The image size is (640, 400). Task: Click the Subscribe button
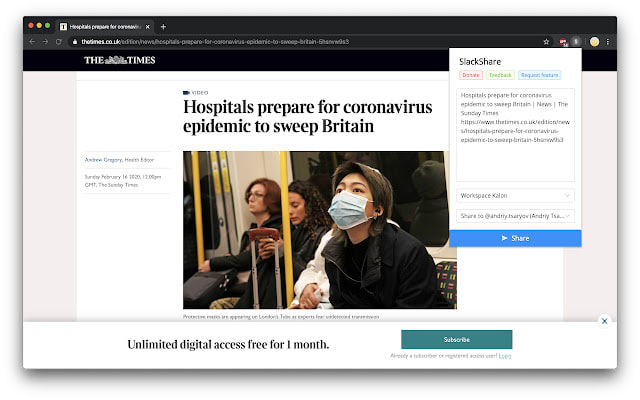point(456,340)
